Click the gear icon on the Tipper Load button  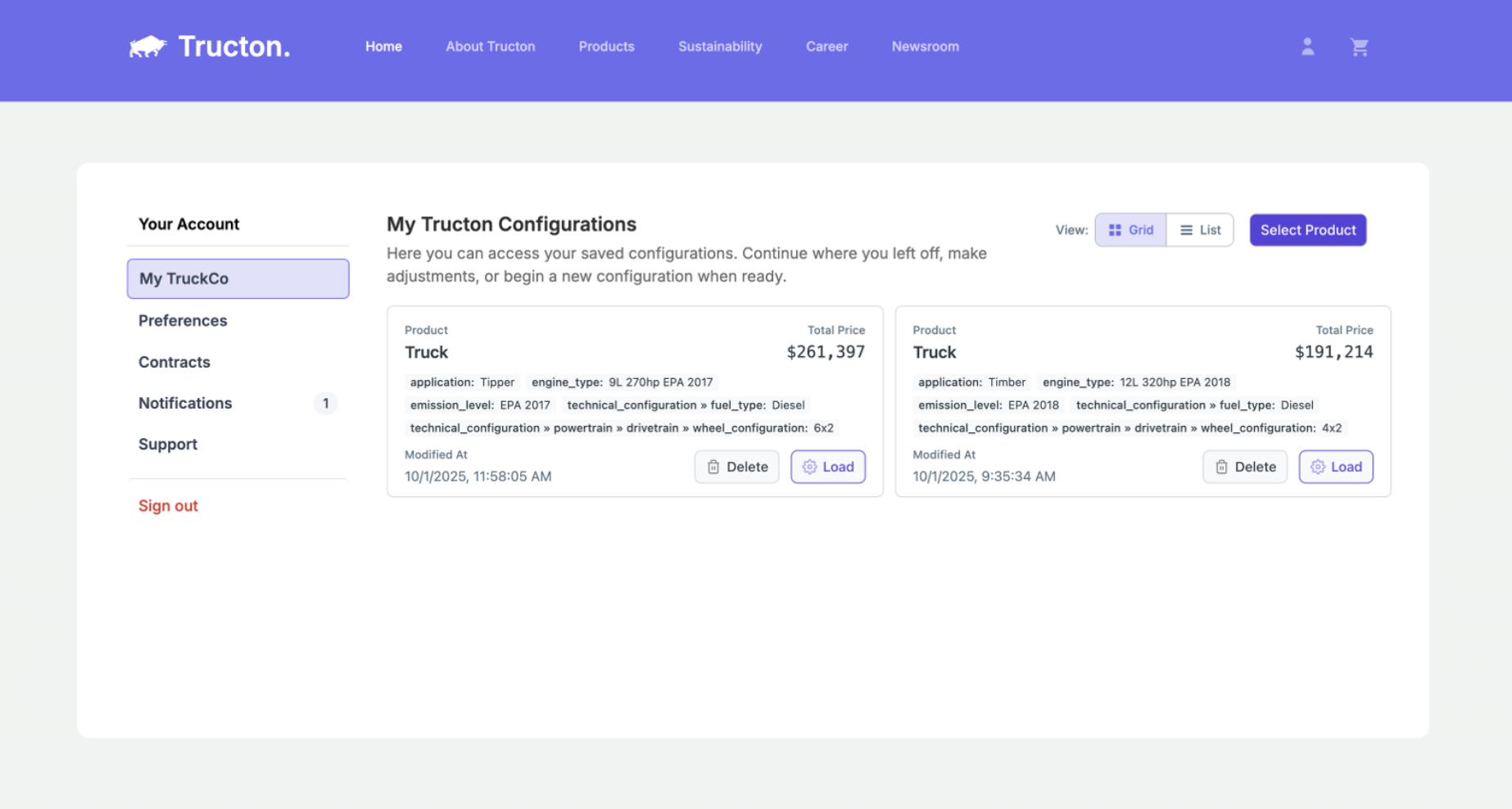(809, 467)
